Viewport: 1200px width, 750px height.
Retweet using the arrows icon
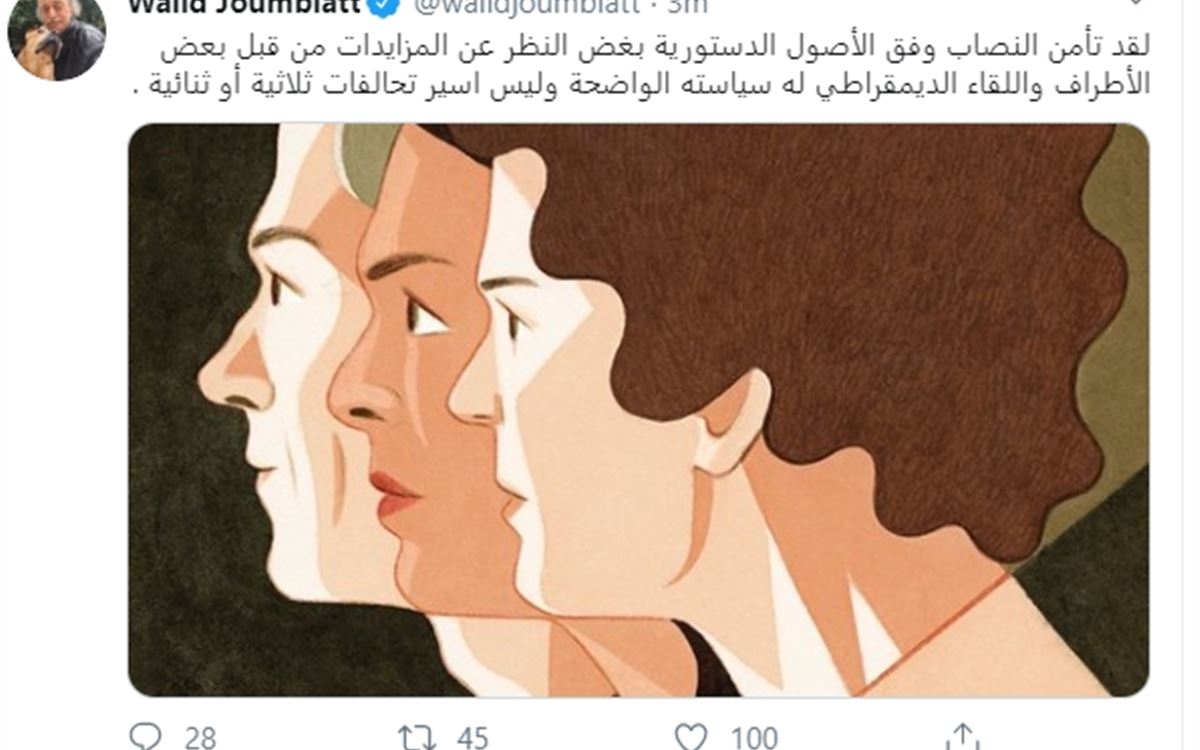click(419, 738)
